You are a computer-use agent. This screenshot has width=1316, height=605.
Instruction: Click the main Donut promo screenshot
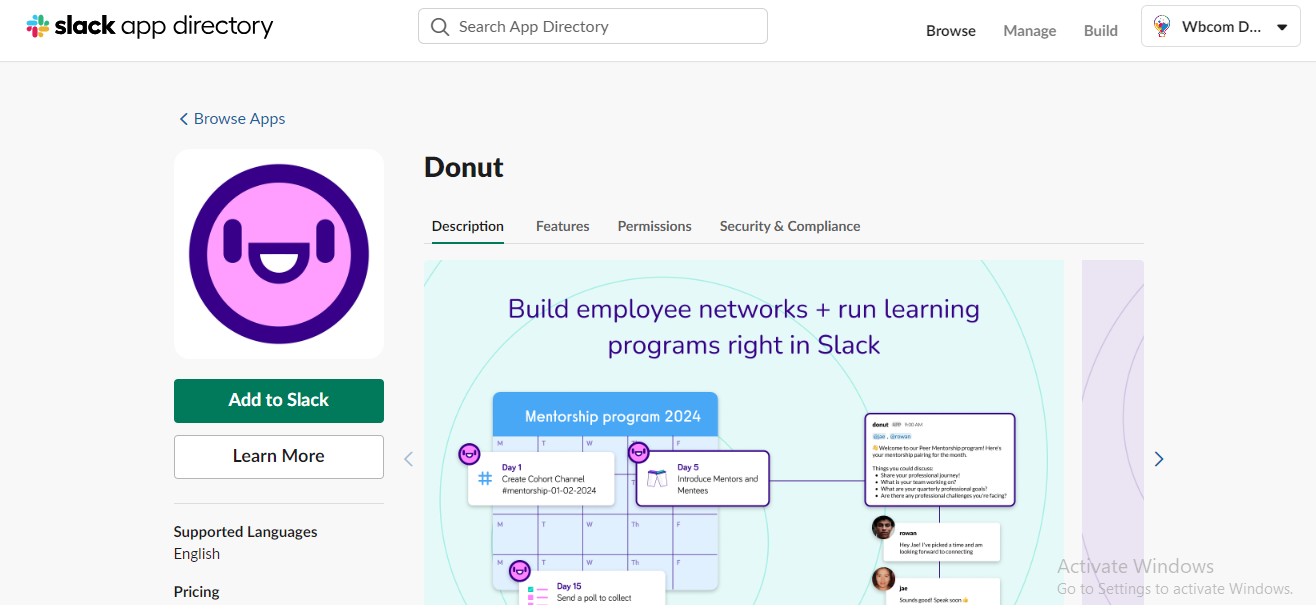point(744,432)
